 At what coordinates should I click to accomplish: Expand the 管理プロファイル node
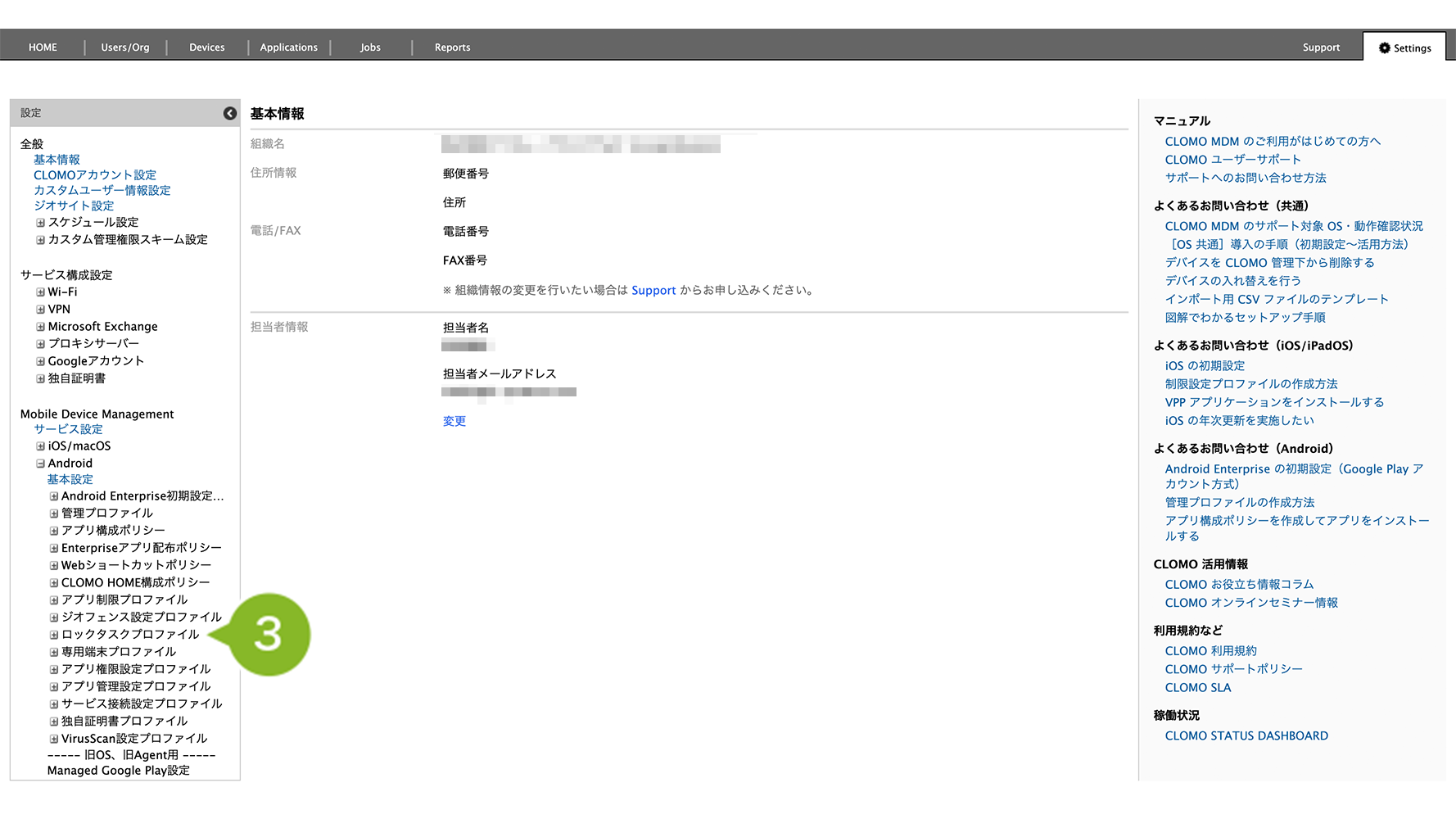[x=54, y=514]
